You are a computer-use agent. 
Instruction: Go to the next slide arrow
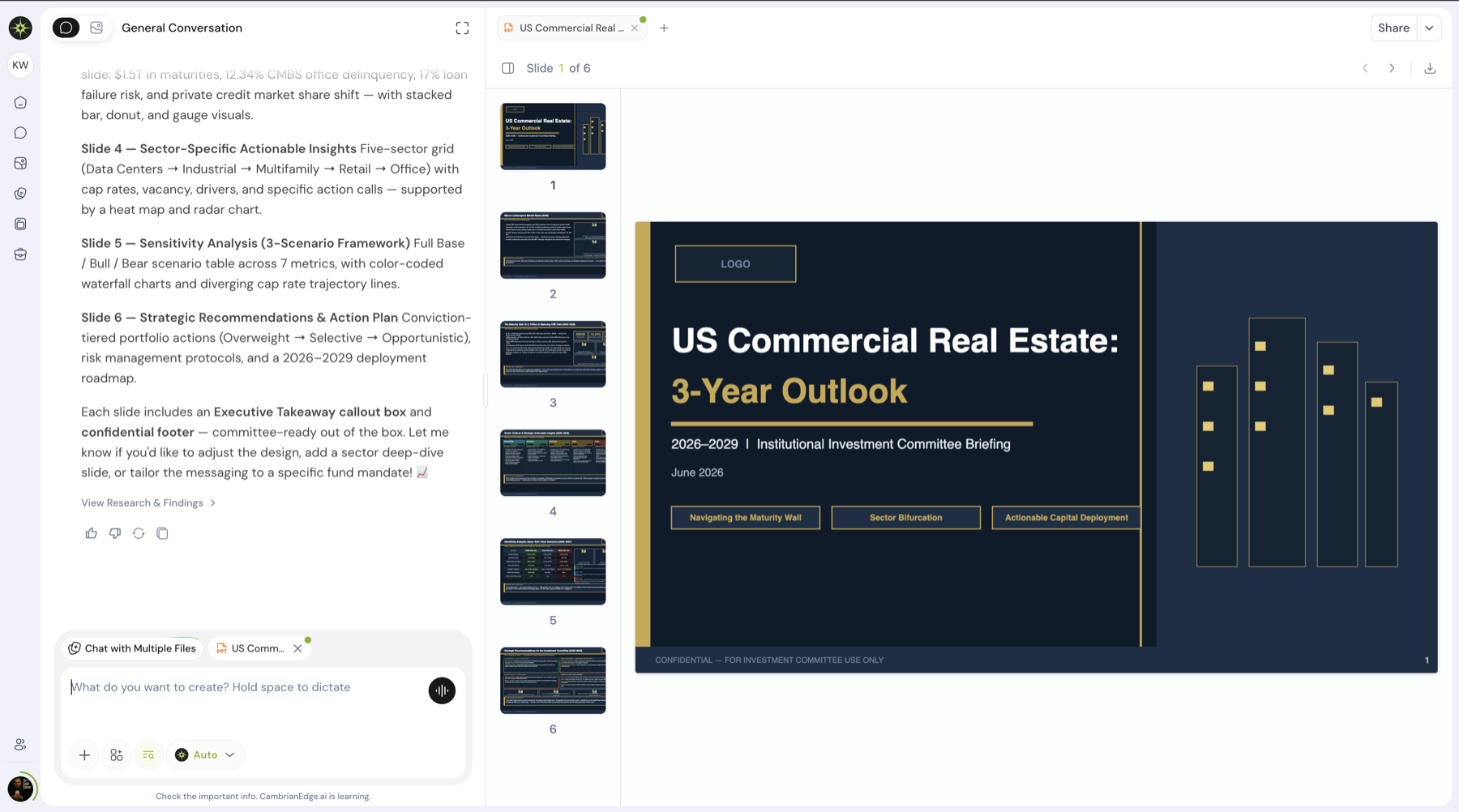(1392, 68)
